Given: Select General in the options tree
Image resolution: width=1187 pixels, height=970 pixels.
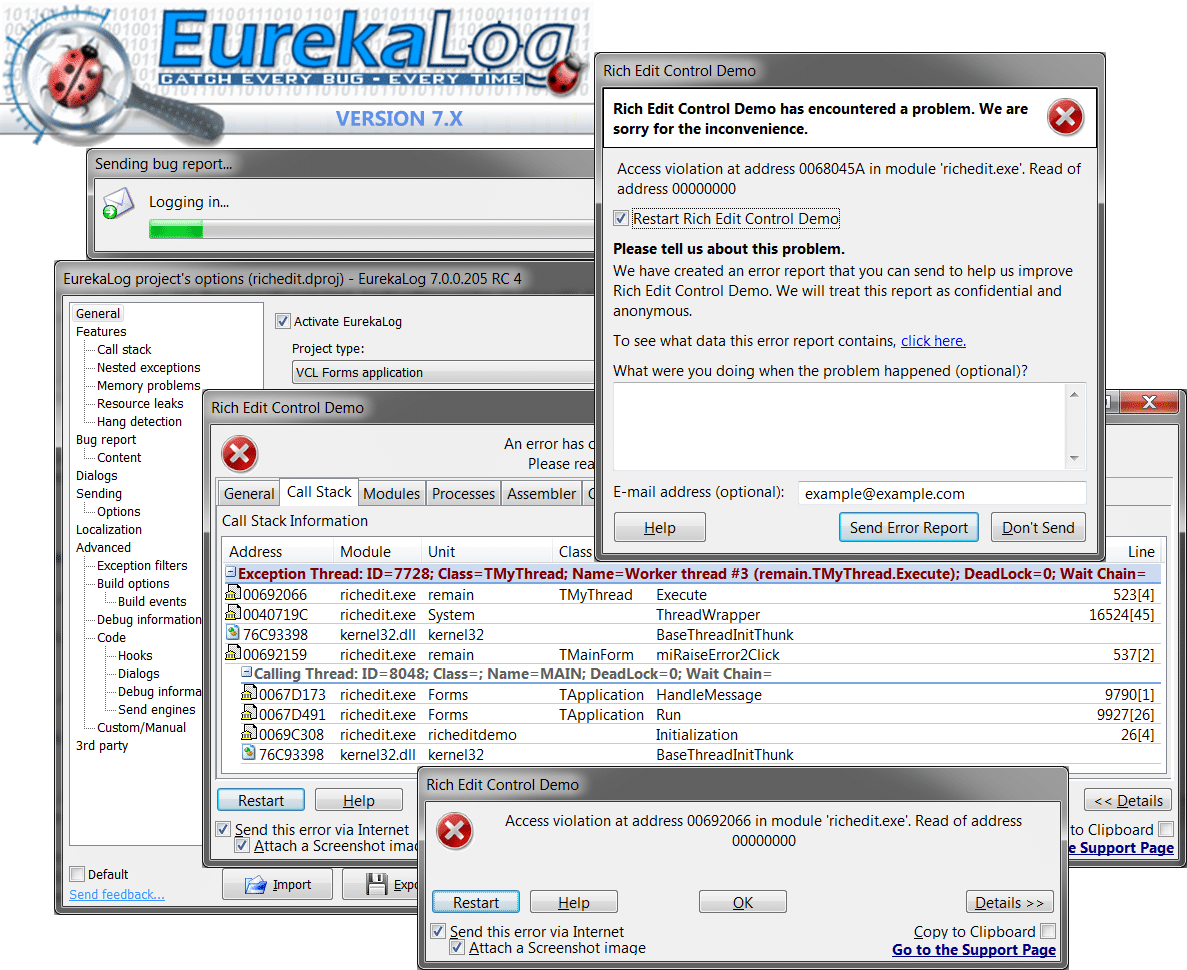Looking at the screenshot, I should [98, 313].
